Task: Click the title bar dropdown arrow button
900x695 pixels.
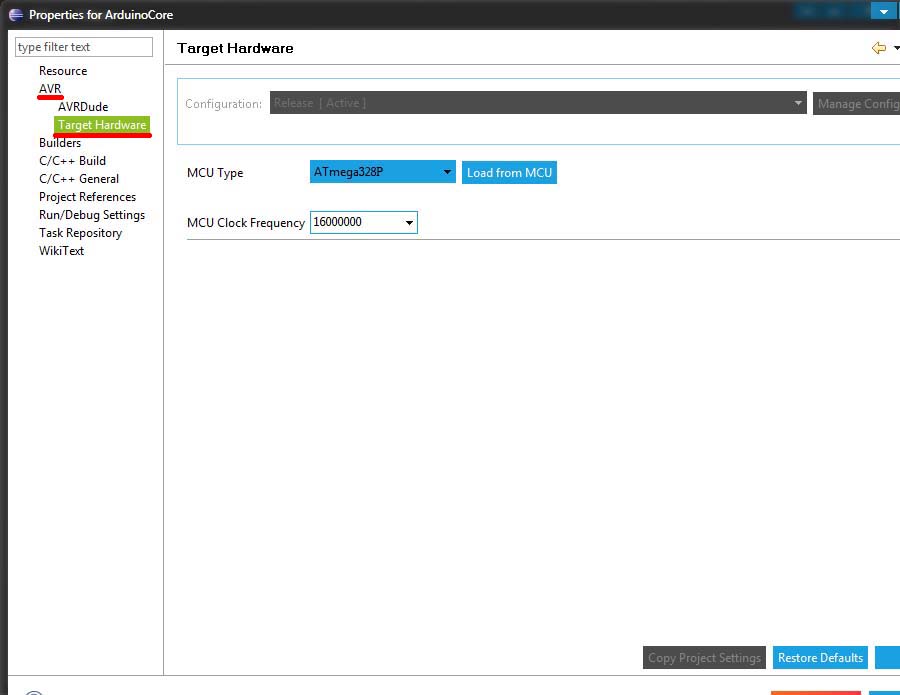Action: pyautogui.click(x=884, y=11)
